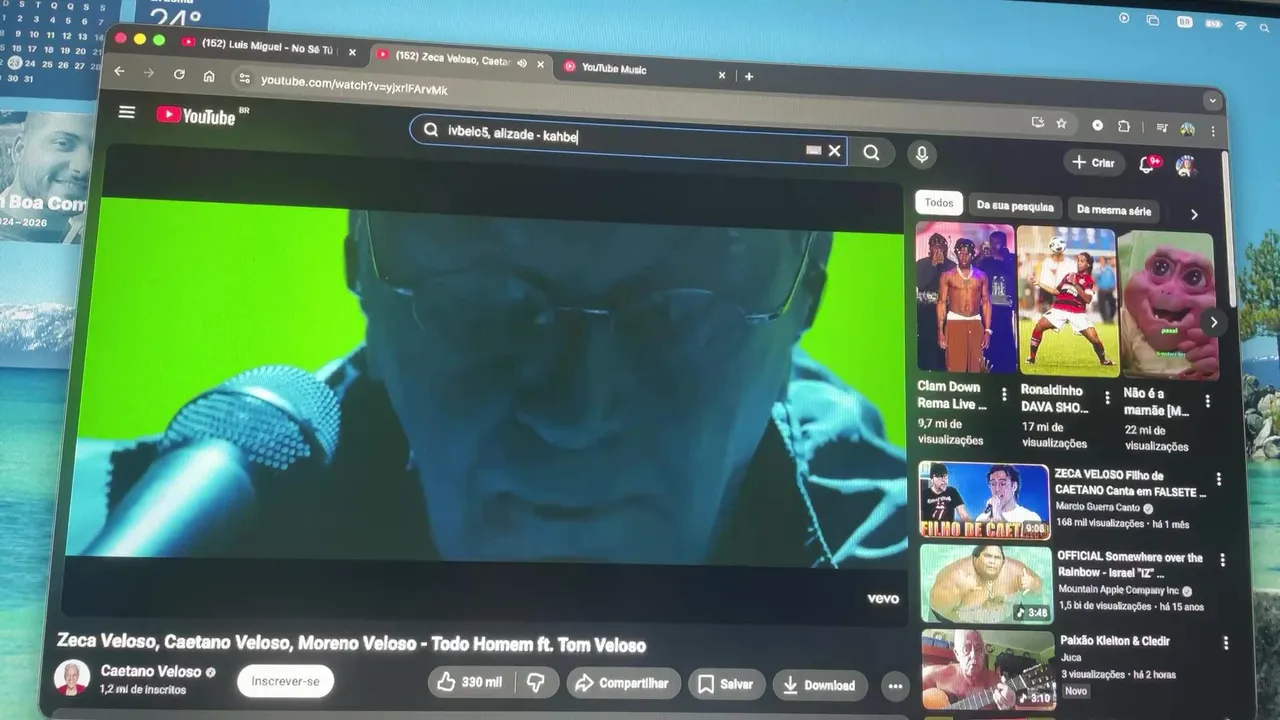
Task: Open options for ZECA VELOSO Filho video
Action: [1219, 480]
